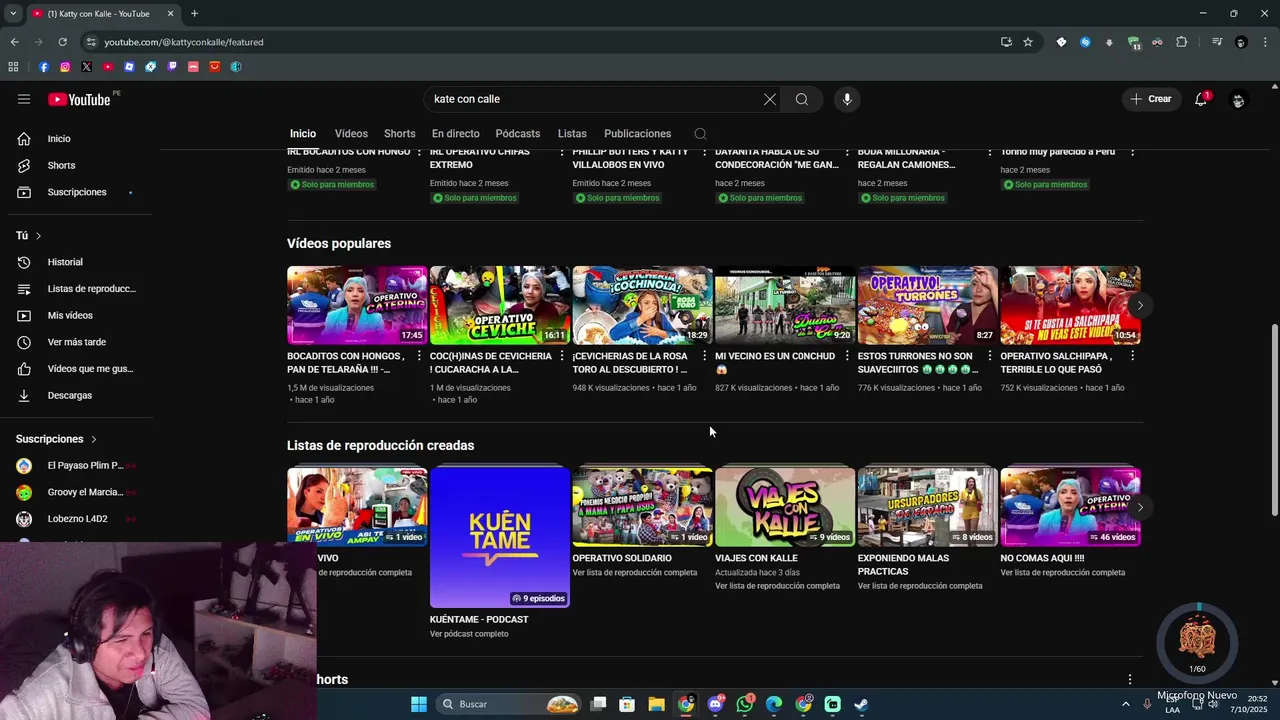The image size is (1280, 720).
Task: Open KUÉNTAME podcast thumbnail
Action: click(499, 537)
